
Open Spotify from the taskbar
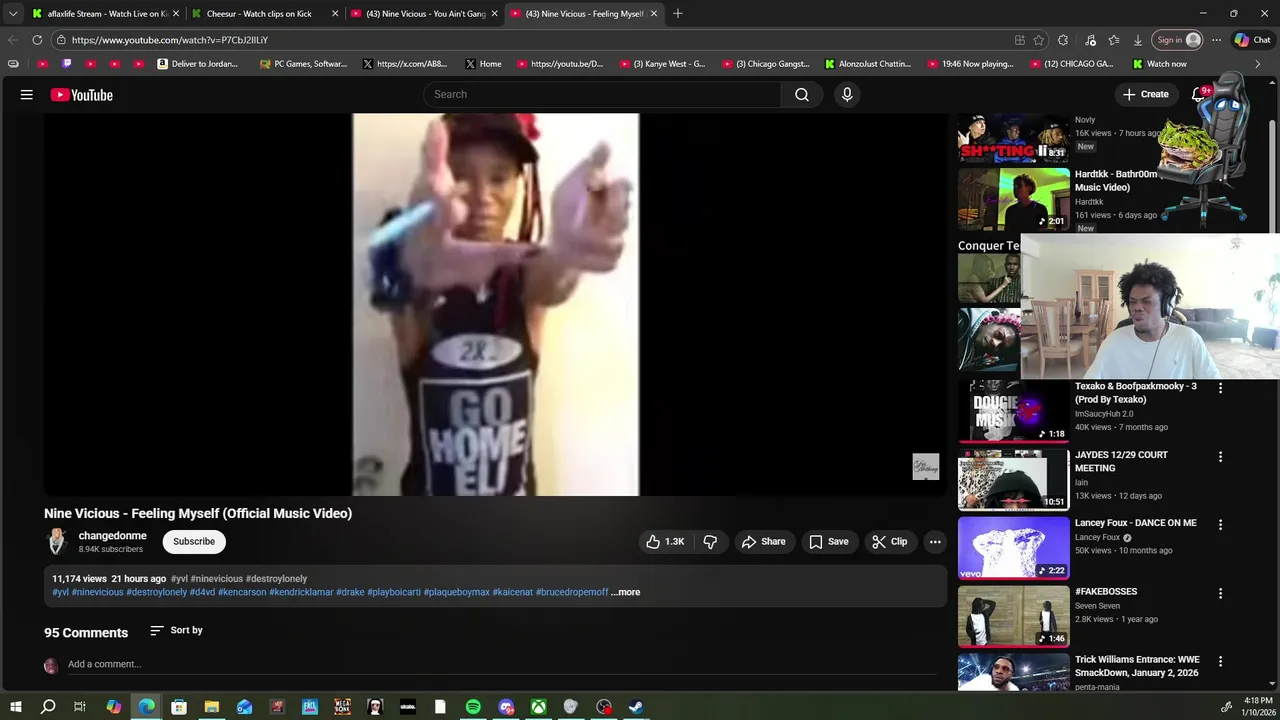pyautogui.click(x=473, y=707)
